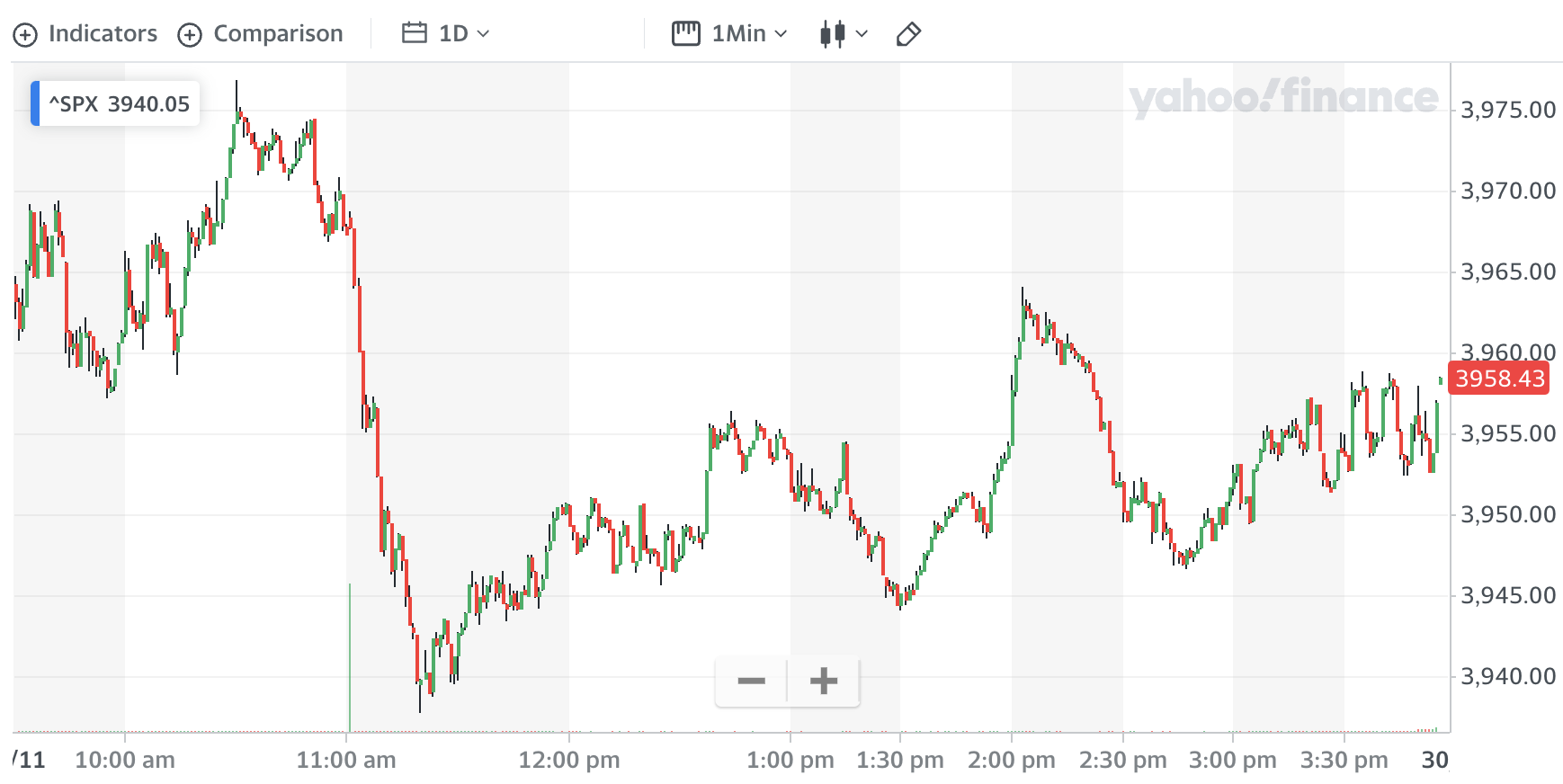1563x784 pixels.
Task: Click the red 3958.43 current price tag
Action: (1500, 379)
